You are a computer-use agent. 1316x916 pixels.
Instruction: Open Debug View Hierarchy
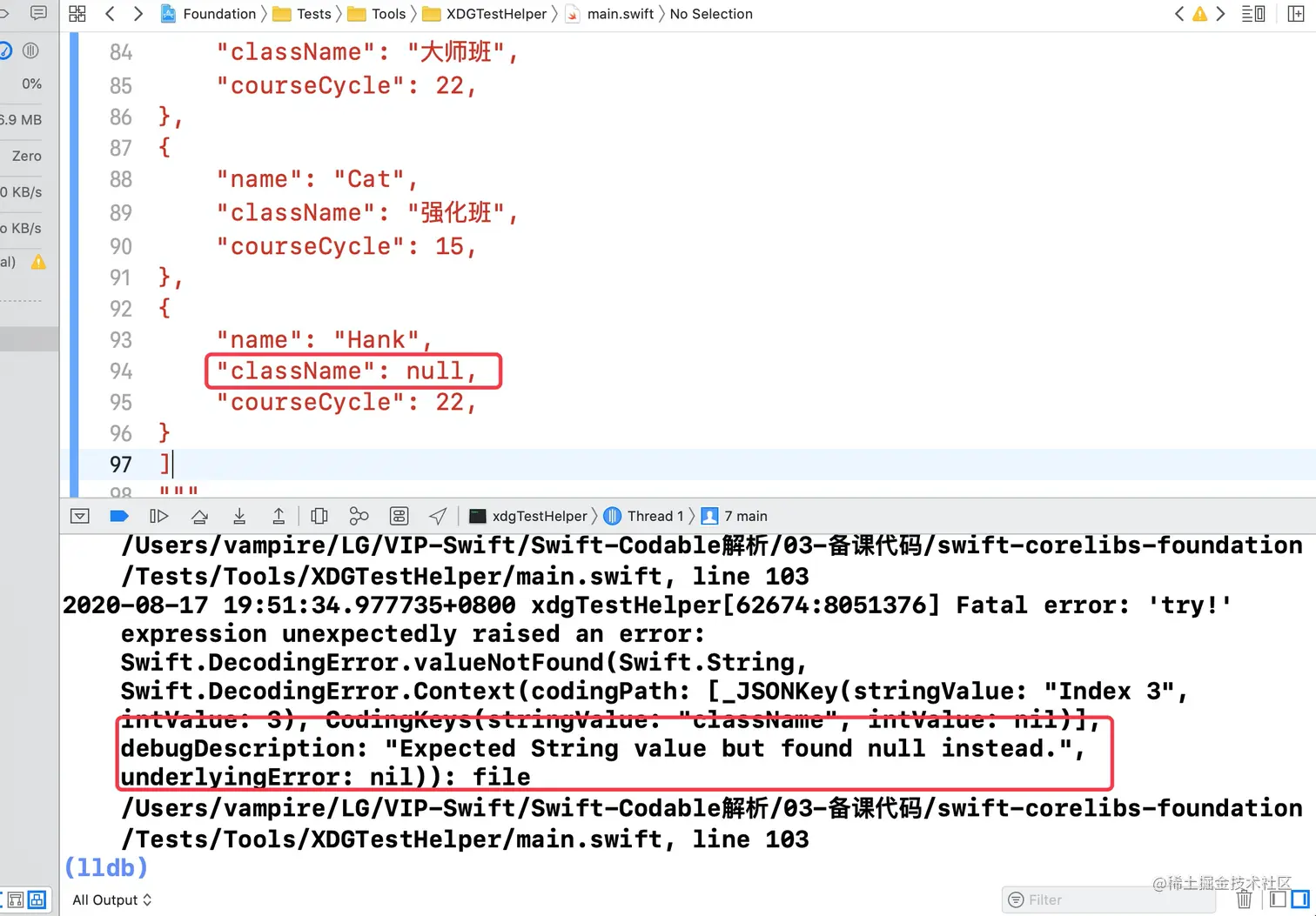pos(319,516)
